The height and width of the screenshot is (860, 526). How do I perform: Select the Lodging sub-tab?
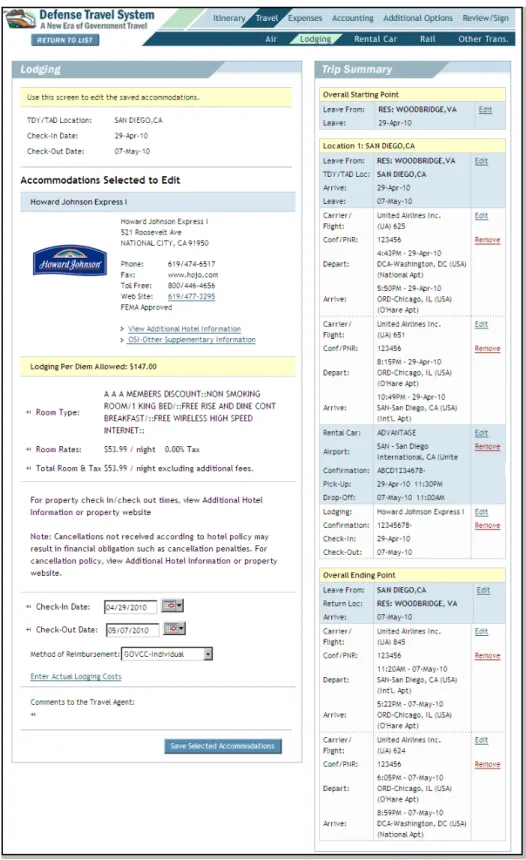tap(315, 39)
